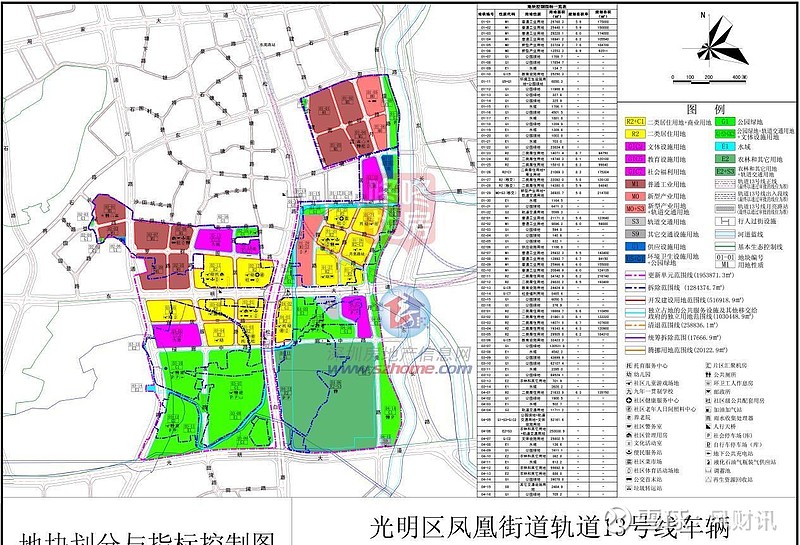Click the 光明区凤凰街道轨道13号线车辆 title text
Viewport: 800px width, 545px height.
click(550, 528)
